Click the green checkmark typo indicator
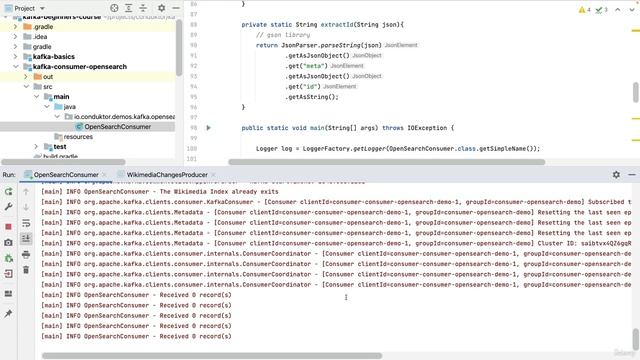Viewport: 640px width, 360px height. (x=601, y=9)
